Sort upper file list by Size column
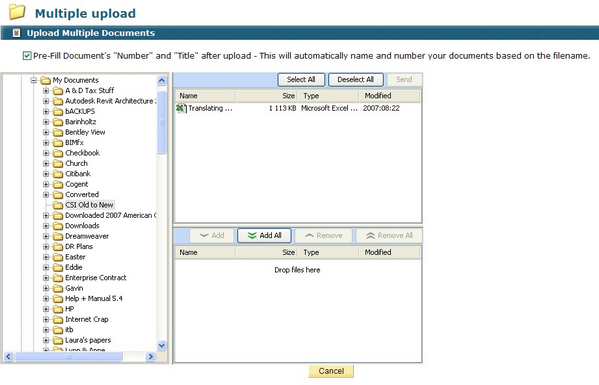The image size is (599, 385). 266,96
